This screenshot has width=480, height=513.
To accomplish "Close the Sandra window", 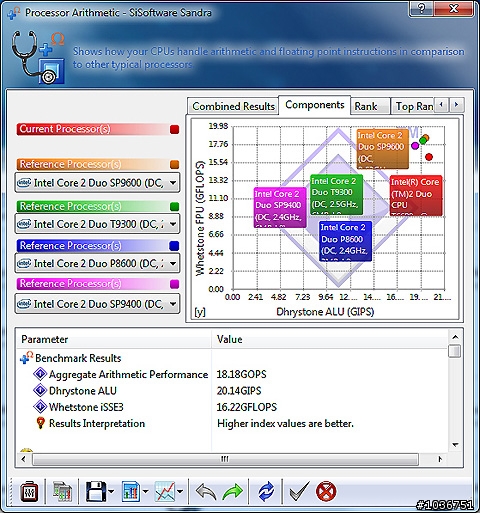I will tap(454, 8).
